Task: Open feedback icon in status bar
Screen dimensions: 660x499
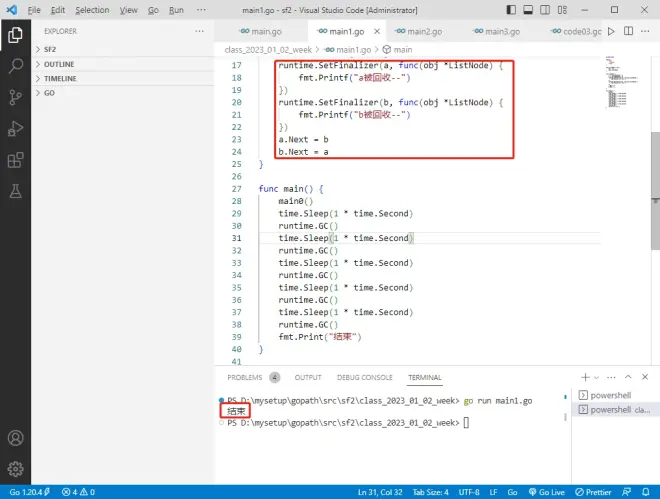Action: point(626,492)
